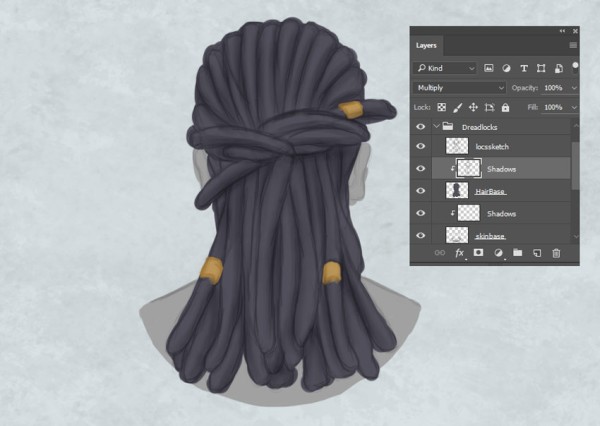Open the Multiply blend mode dropdown
Image resolution: width=600 pixels, height=426 pixels.
pyautogui.click(x=460, y=88)
